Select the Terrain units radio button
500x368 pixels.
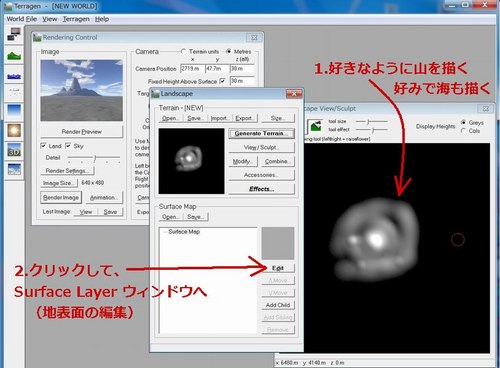(183, 51)
